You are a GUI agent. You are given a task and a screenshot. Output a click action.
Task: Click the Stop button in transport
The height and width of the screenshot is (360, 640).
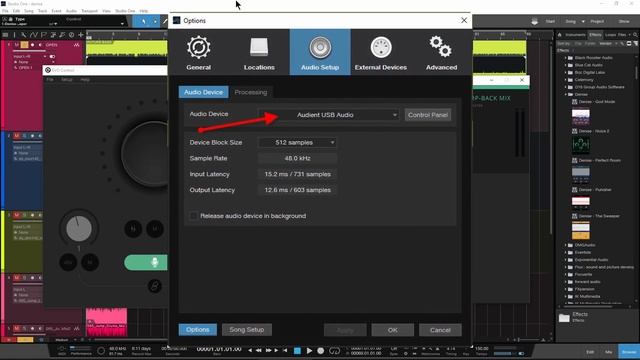point(298,351)
